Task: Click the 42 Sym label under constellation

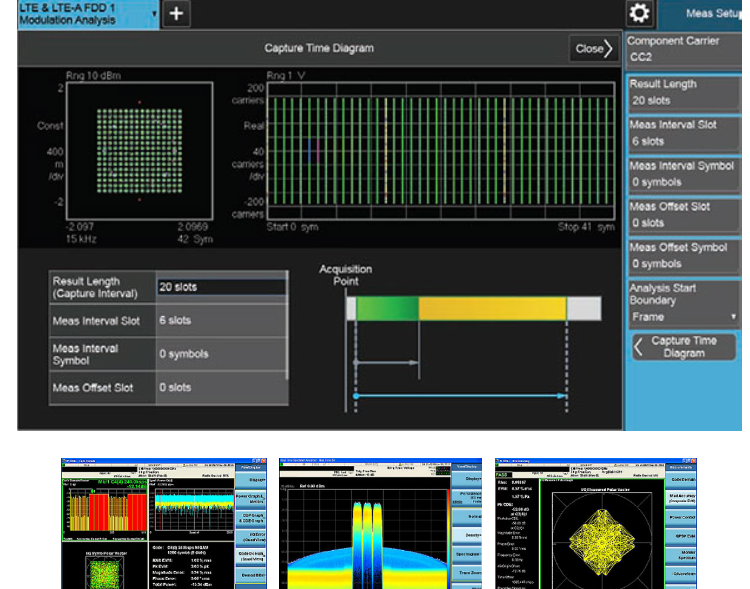Action: 195,239
